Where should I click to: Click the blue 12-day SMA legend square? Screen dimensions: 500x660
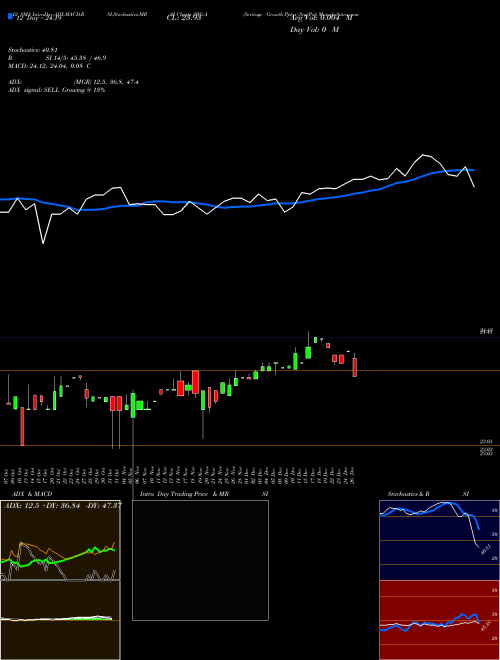click(10, 16)
